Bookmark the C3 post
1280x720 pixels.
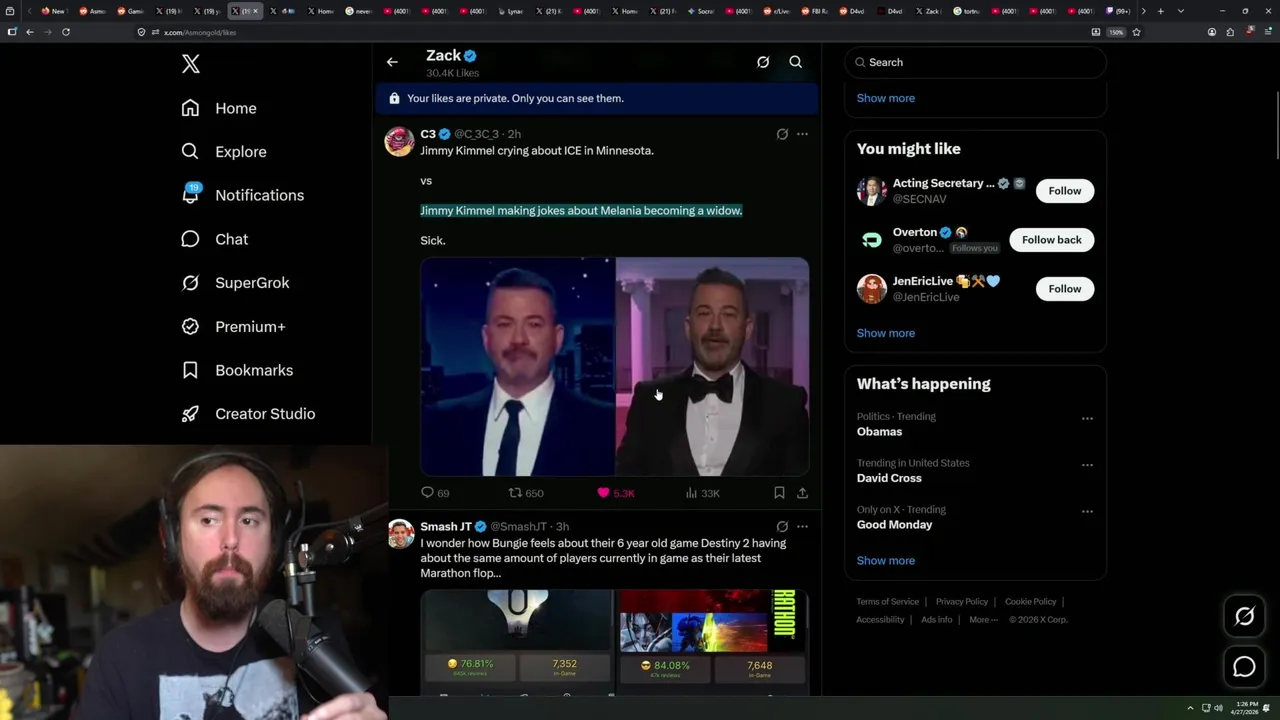point(779,493)
